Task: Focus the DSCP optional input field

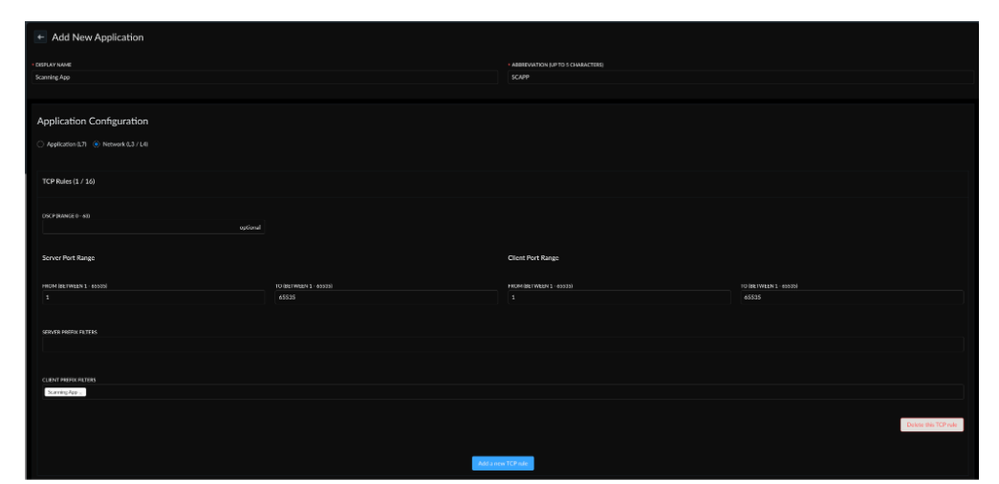Action: 154,227
